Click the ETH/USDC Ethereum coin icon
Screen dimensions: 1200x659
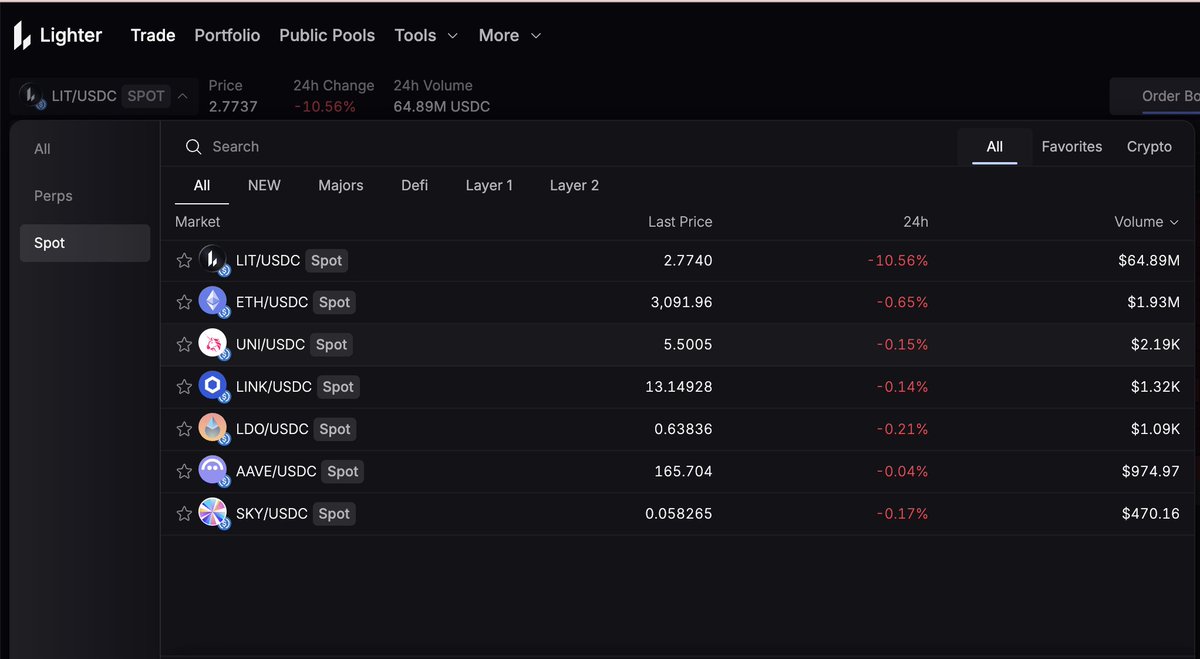click(213, 302)
